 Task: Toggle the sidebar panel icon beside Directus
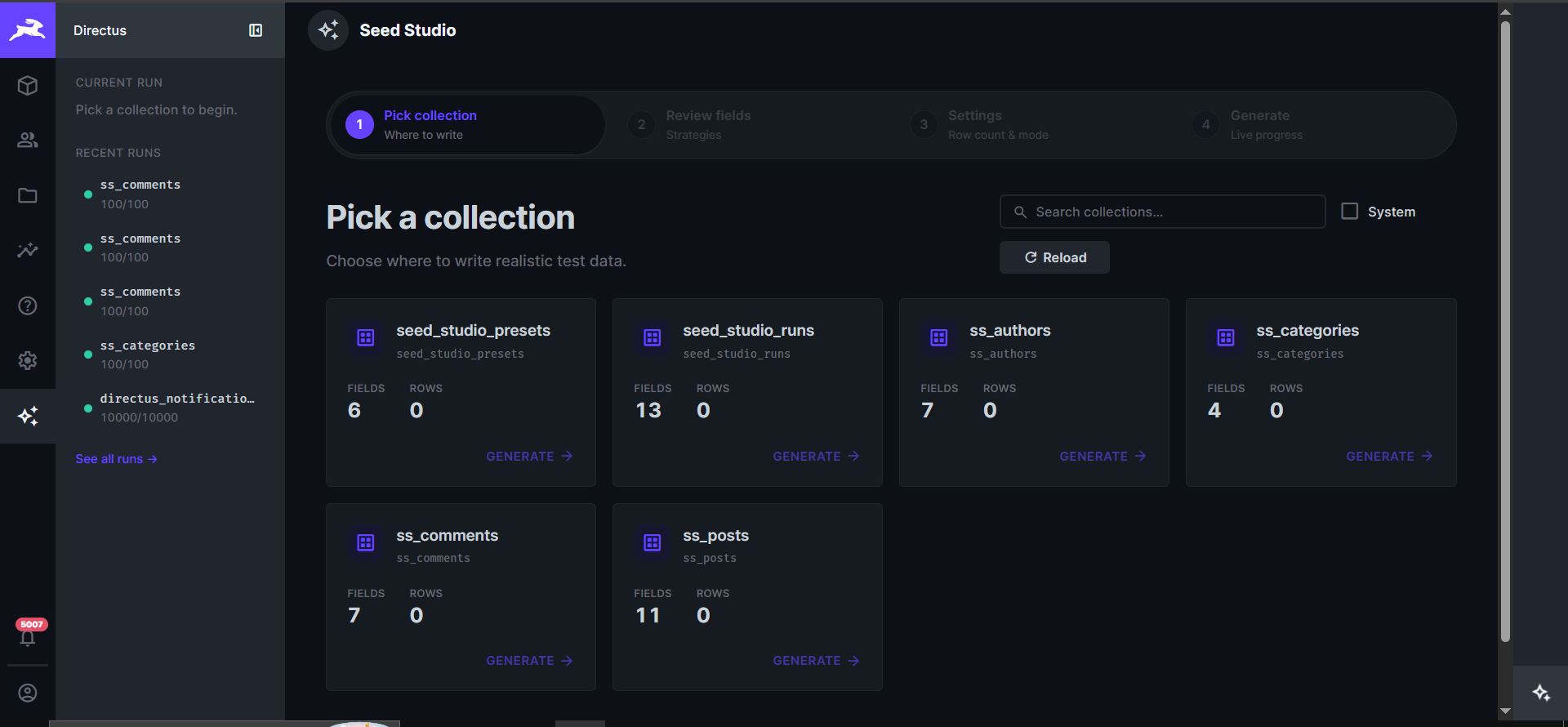256,30
